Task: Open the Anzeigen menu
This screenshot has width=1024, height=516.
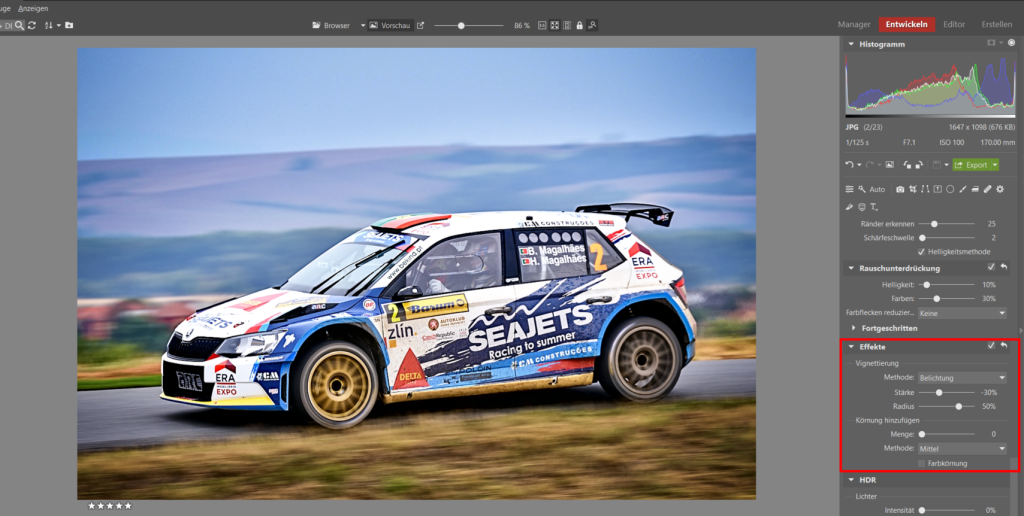Action: (x=33, y=8)
